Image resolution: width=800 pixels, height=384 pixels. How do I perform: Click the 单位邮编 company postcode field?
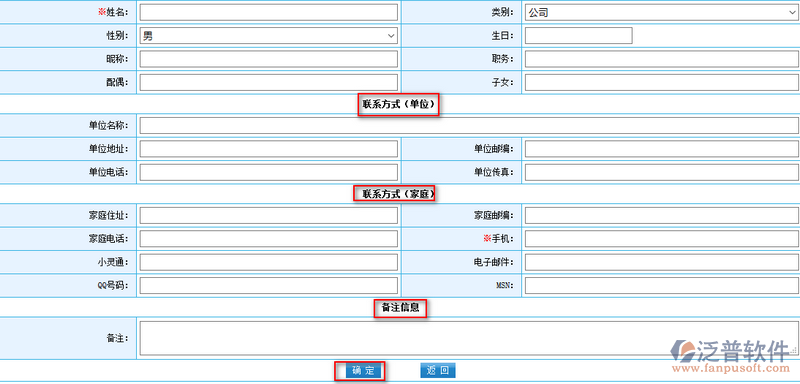pos(662,148)
